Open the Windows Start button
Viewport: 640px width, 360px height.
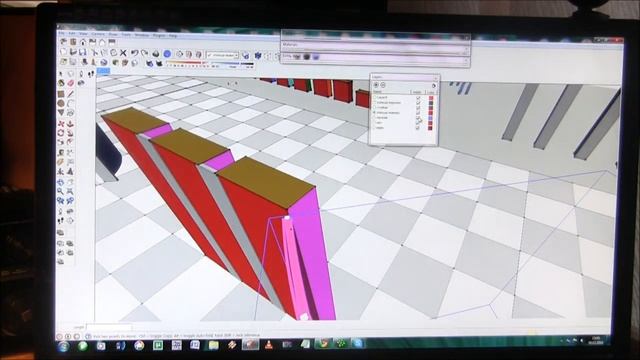pos(63,347)
